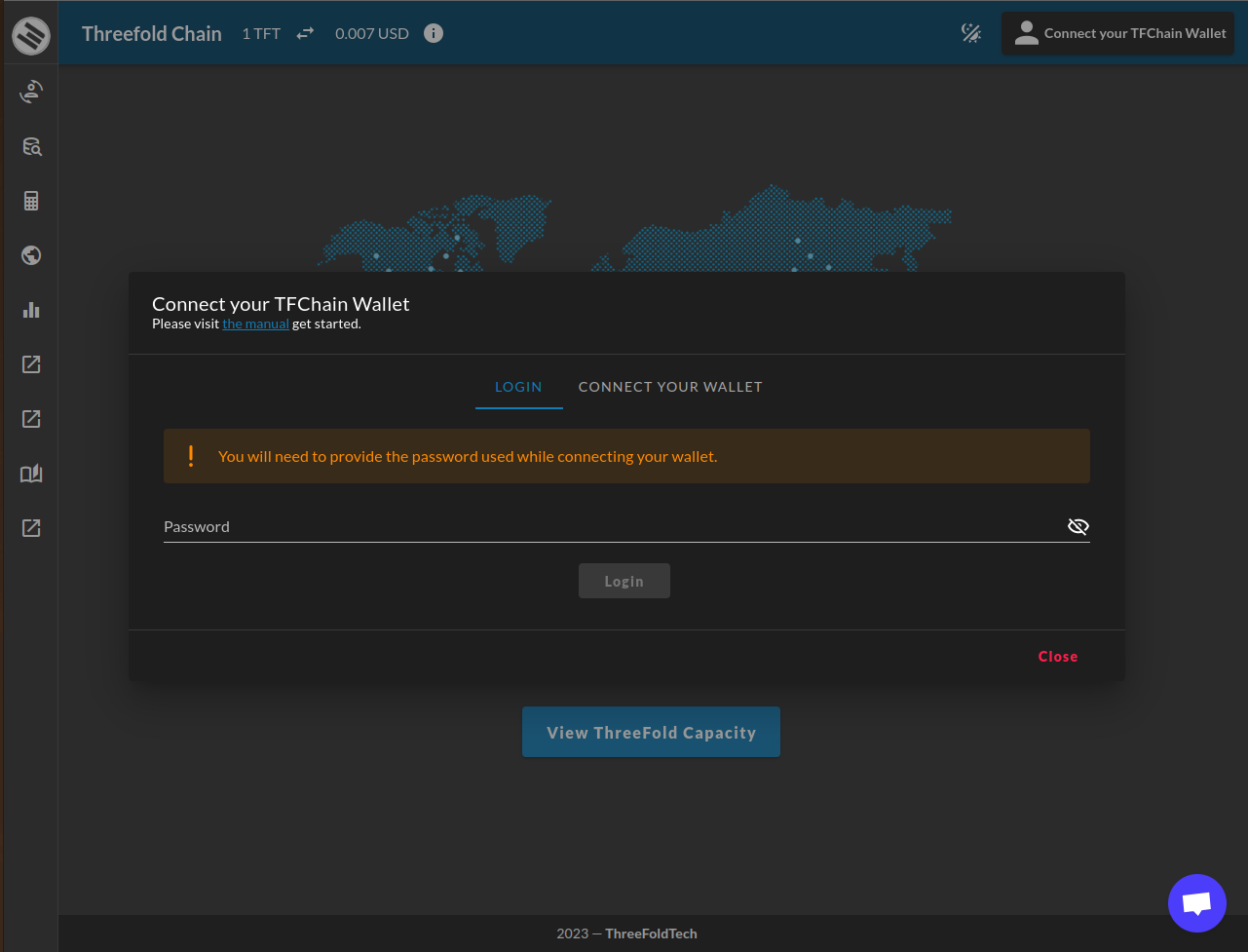Click the info icon next to 0.007 USD
Image resolution: width=1248 pixels, height=952 pixels.
[434, 33]
